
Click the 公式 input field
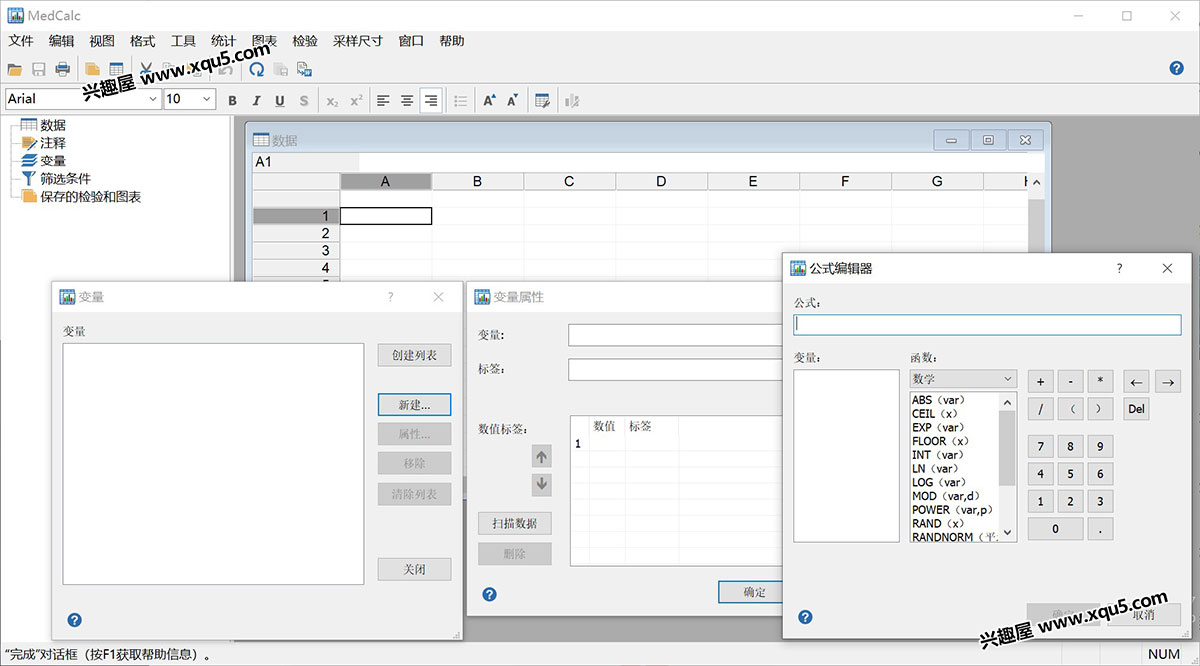click(x=987, y=325)
